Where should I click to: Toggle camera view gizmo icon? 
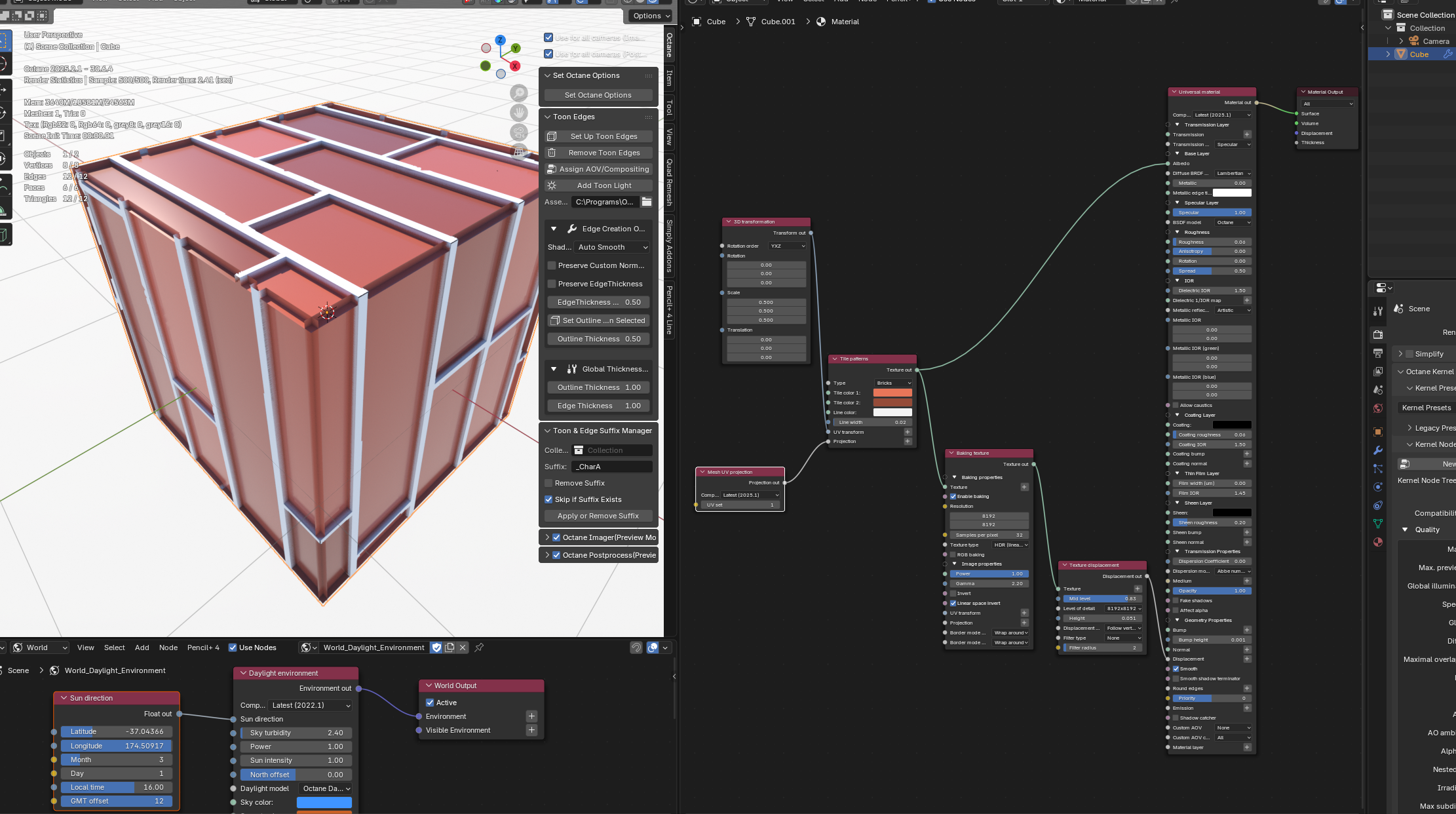click(519, 132)
